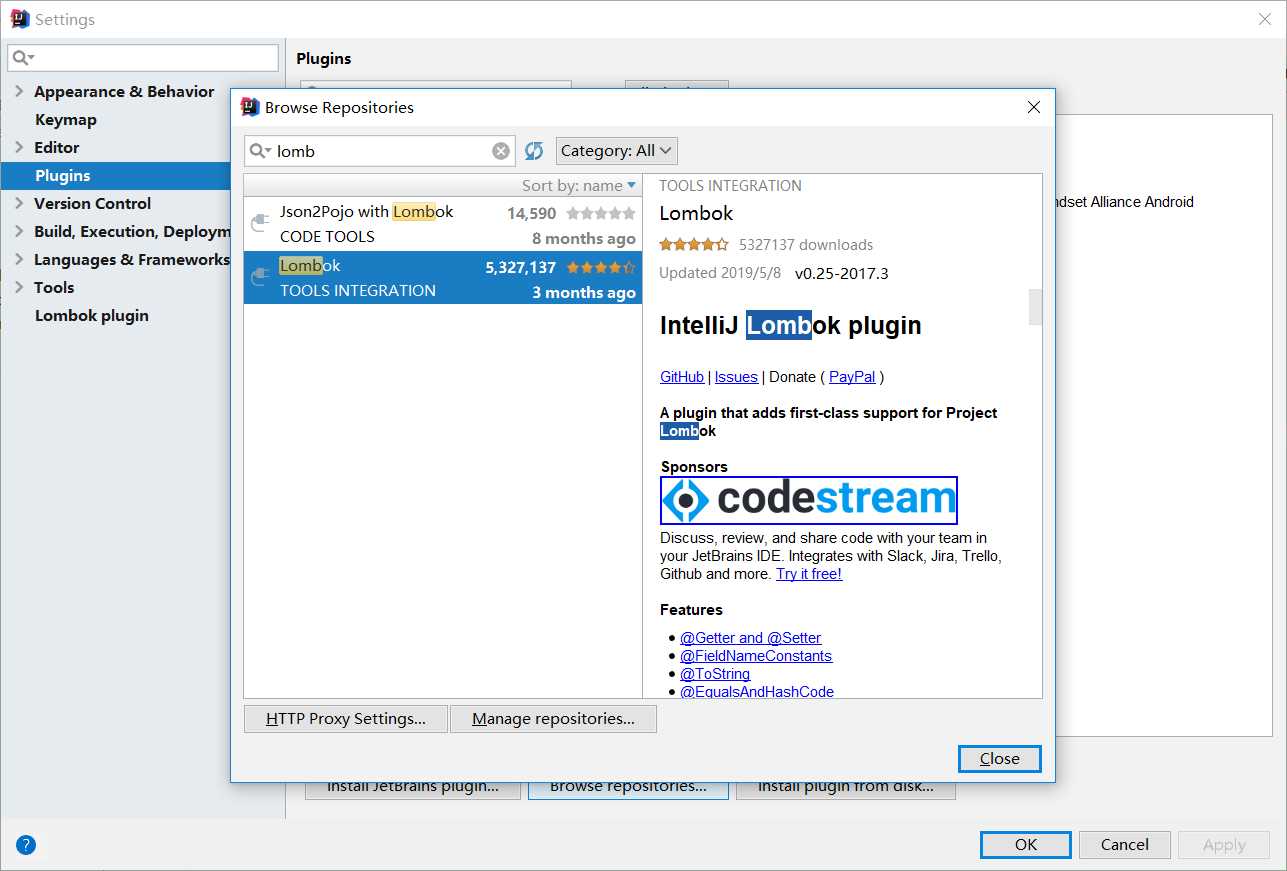Click HTTP Proxy Settings button
This screenshot has width=1287, height=871.
click(x=346, y=719)
